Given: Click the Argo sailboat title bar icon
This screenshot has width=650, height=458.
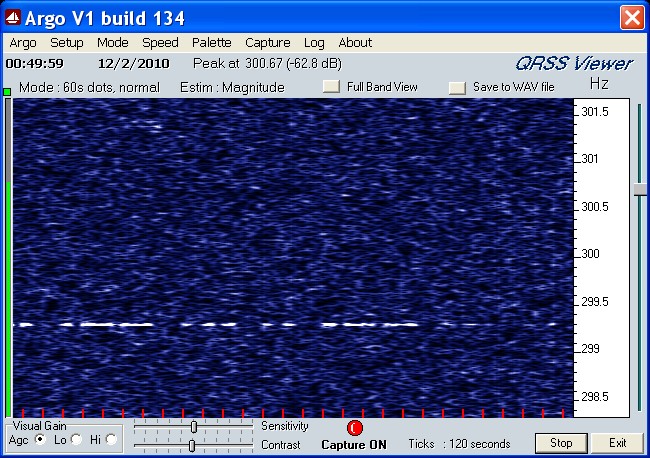Looking at the screenshot, I should pos(14,18).
